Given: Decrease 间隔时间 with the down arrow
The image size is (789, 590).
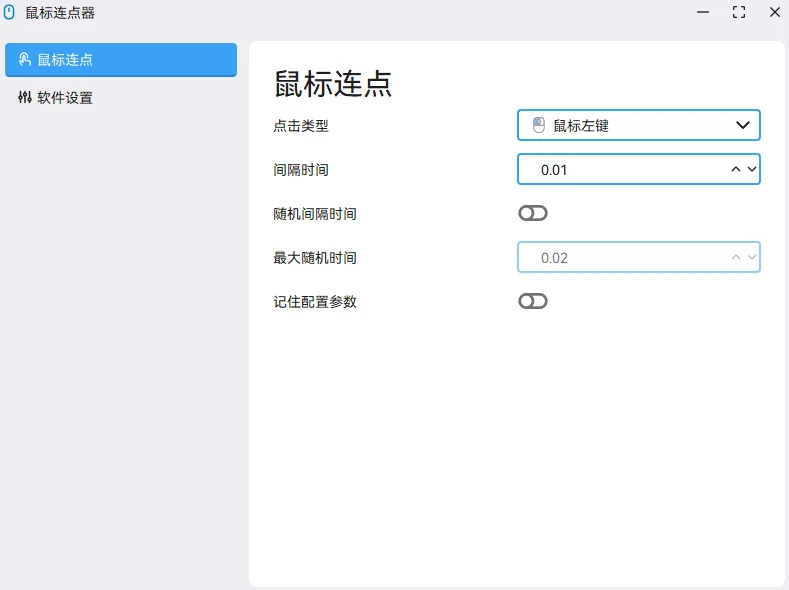Looking at the screenshot, I should (752, 170).
